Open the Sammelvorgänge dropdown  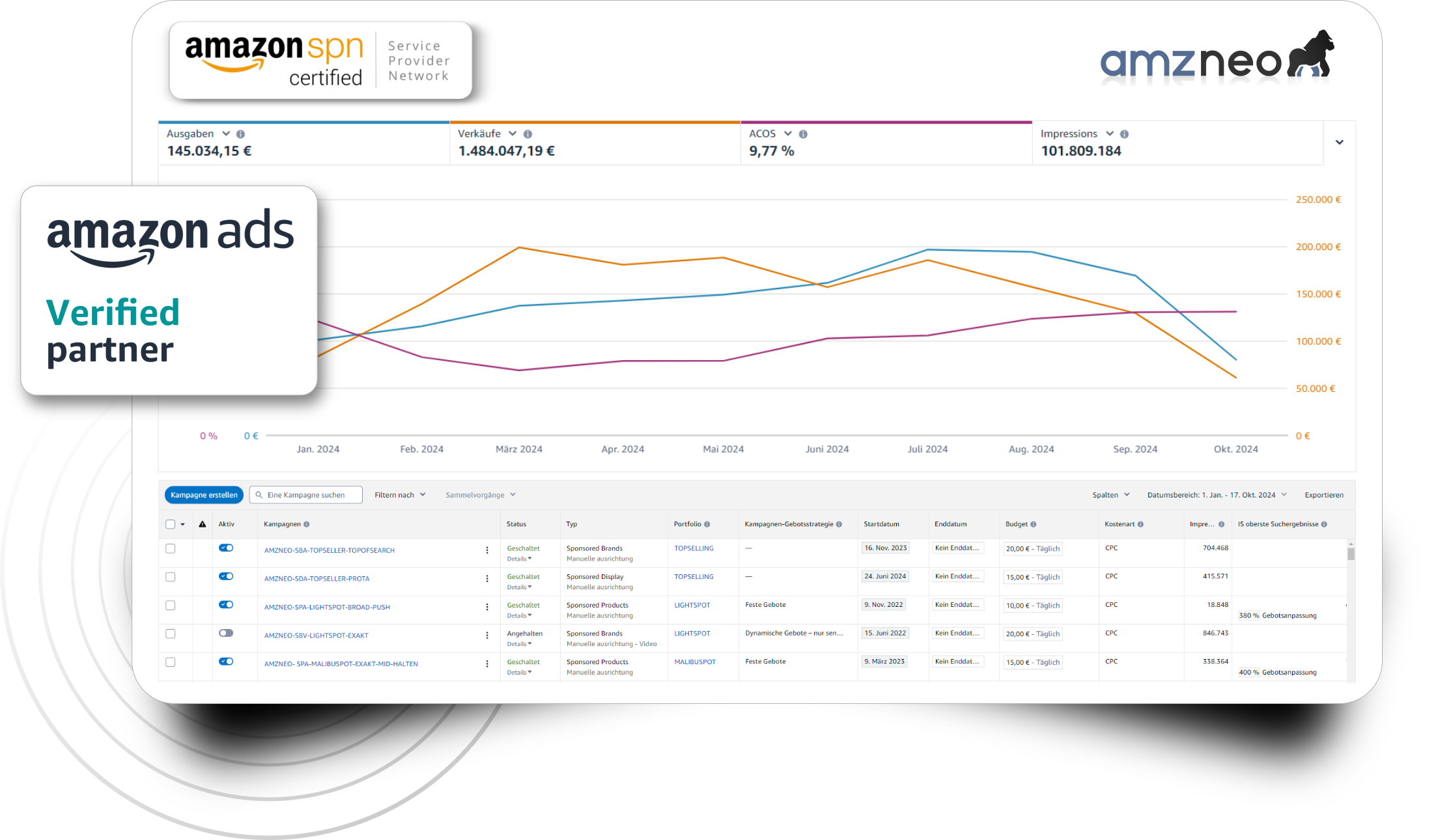coord(481,495)
